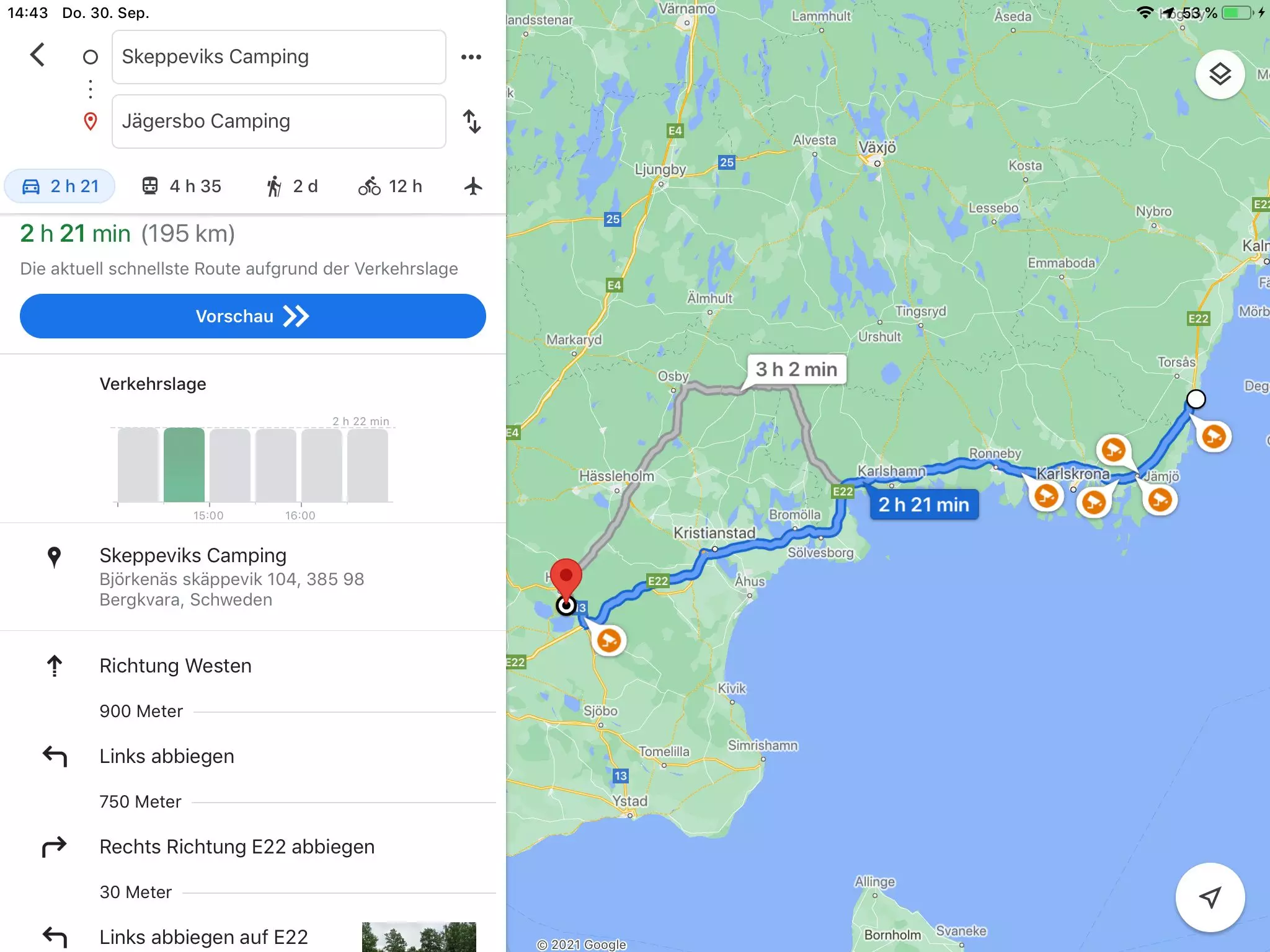
Task: Switch to transit tab 4 h 35
Action: [182, 186]
